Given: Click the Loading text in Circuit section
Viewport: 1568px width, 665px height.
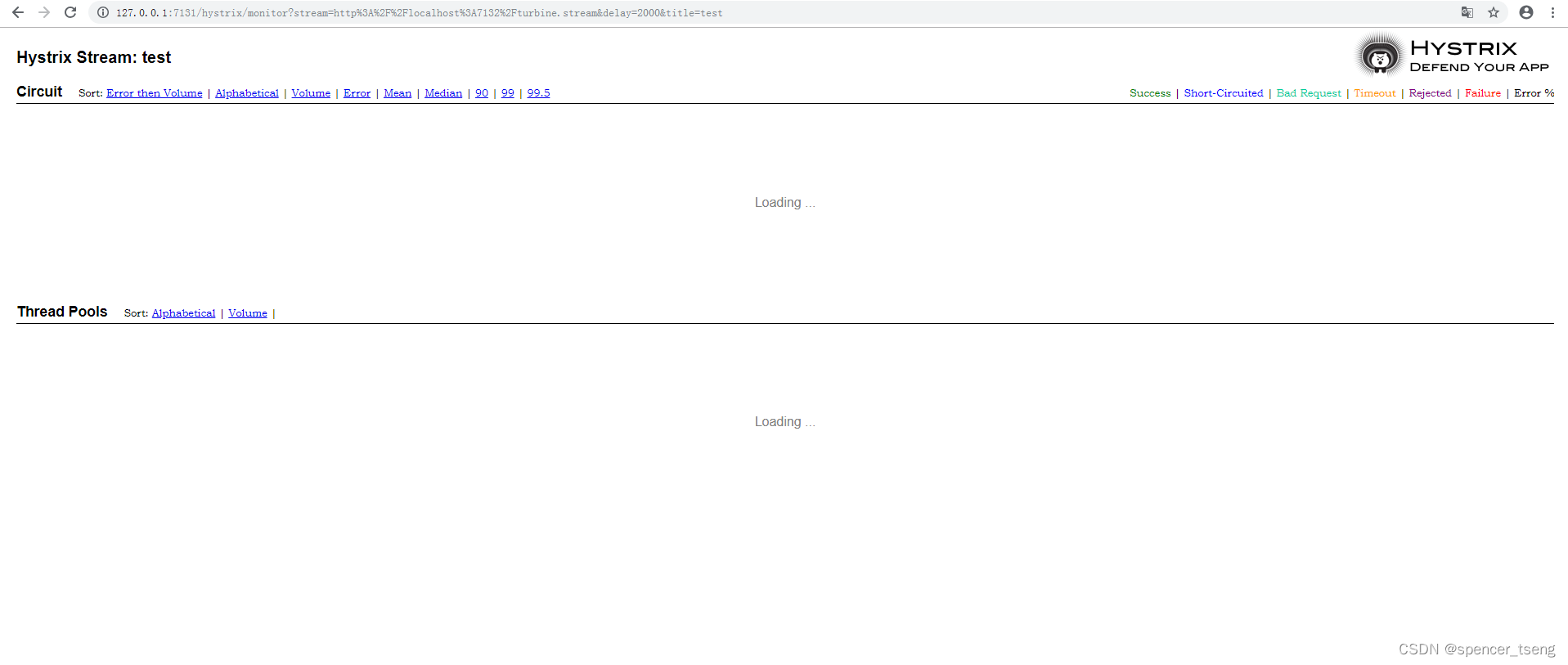Looking at the screenshot, I should pyautogui.click(x=784, y=203).
